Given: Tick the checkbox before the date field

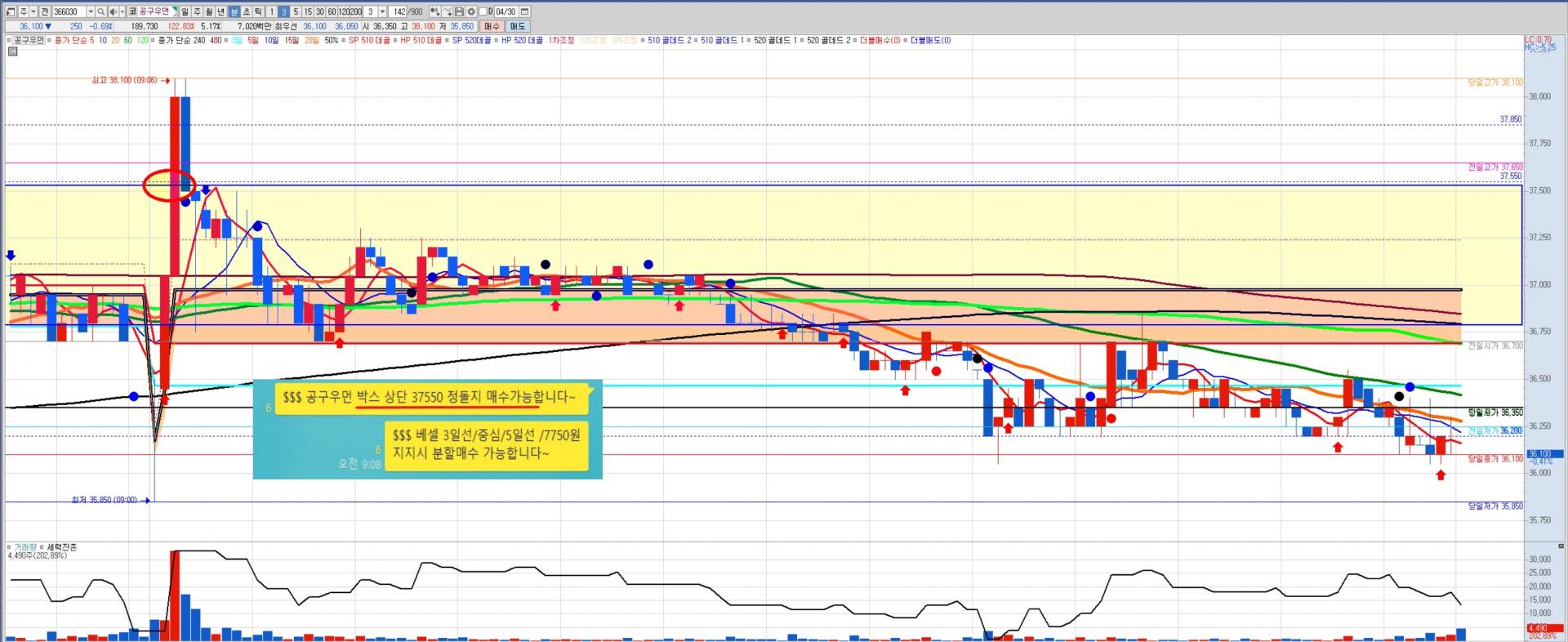Looking at the screenshot, I should [x=483, y=11].
